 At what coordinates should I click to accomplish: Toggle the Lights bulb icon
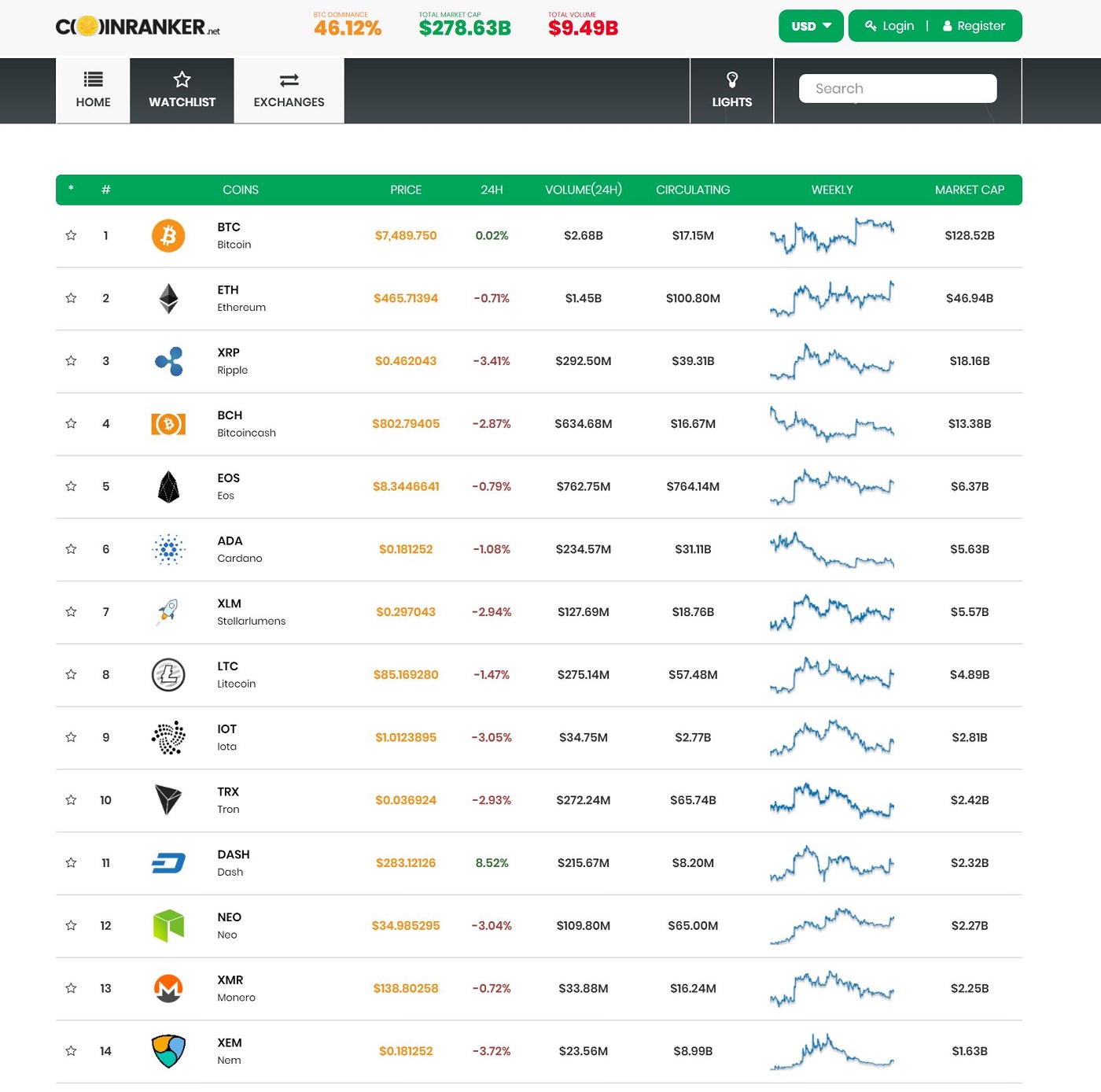[732, 79]
